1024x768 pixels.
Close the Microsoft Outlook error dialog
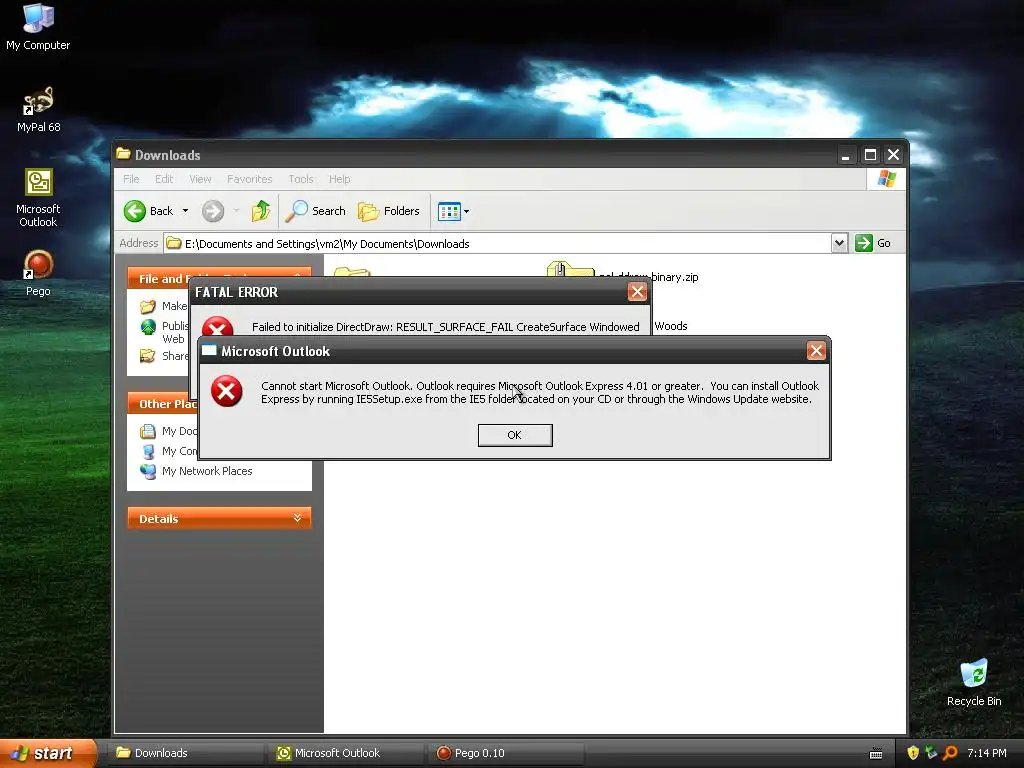tap(816, 351)
